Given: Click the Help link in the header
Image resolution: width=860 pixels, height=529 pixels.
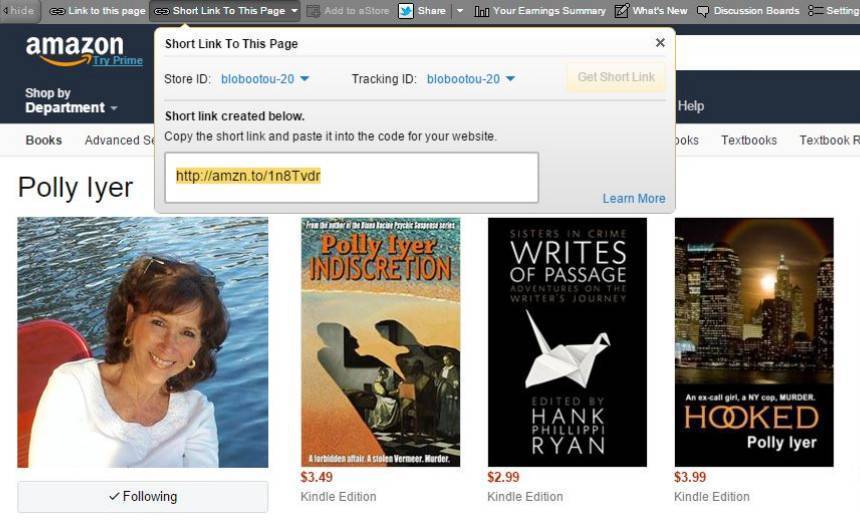Looking at the screenshot, I should [x=691, y=106].
